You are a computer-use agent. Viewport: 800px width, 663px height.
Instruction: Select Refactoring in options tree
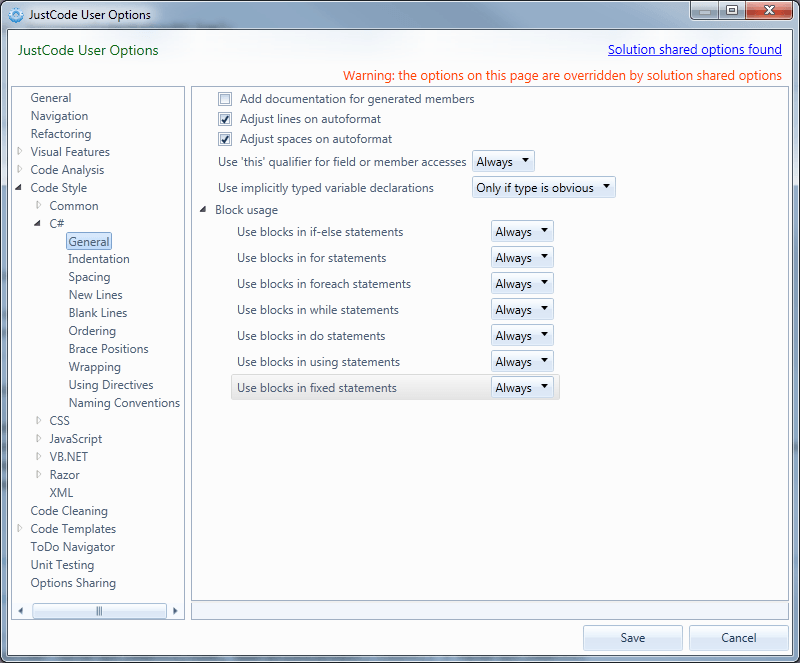coord(61,134)
